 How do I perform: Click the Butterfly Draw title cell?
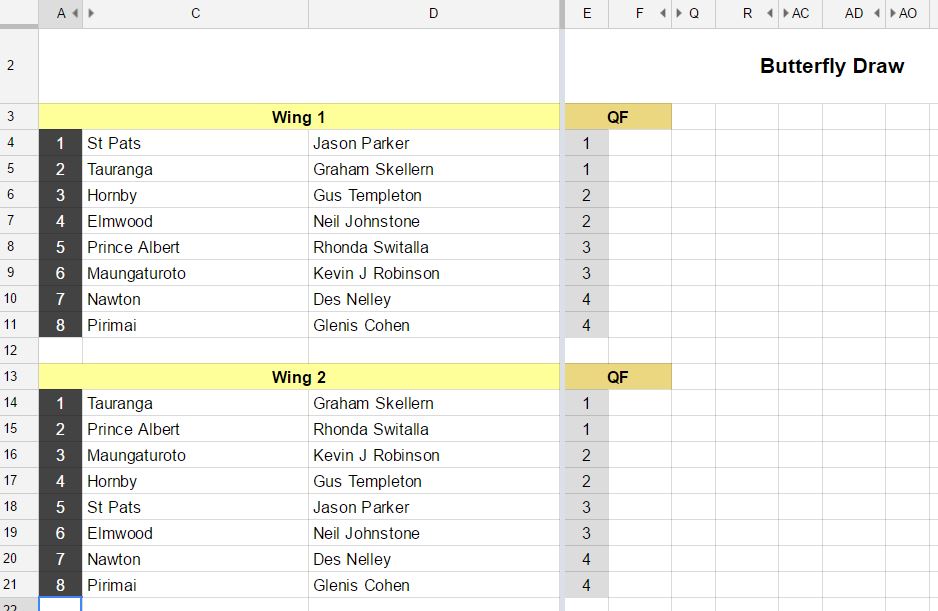pyautogui.click(x=831, y=66)
